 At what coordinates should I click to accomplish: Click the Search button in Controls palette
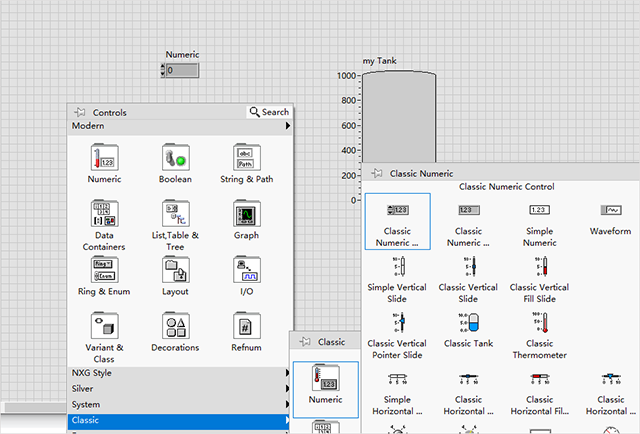[x=270, y=112]
